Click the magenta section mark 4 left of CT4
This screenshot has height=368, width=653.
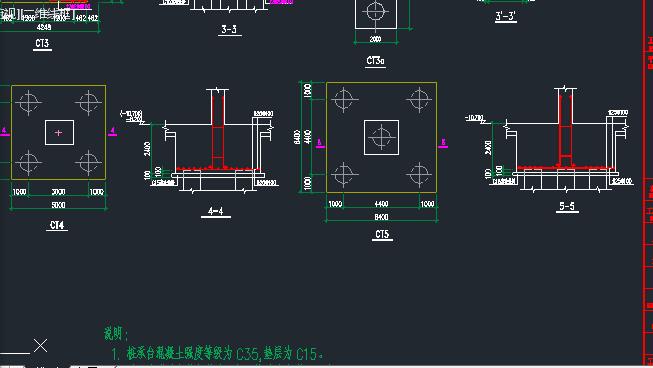4,131
